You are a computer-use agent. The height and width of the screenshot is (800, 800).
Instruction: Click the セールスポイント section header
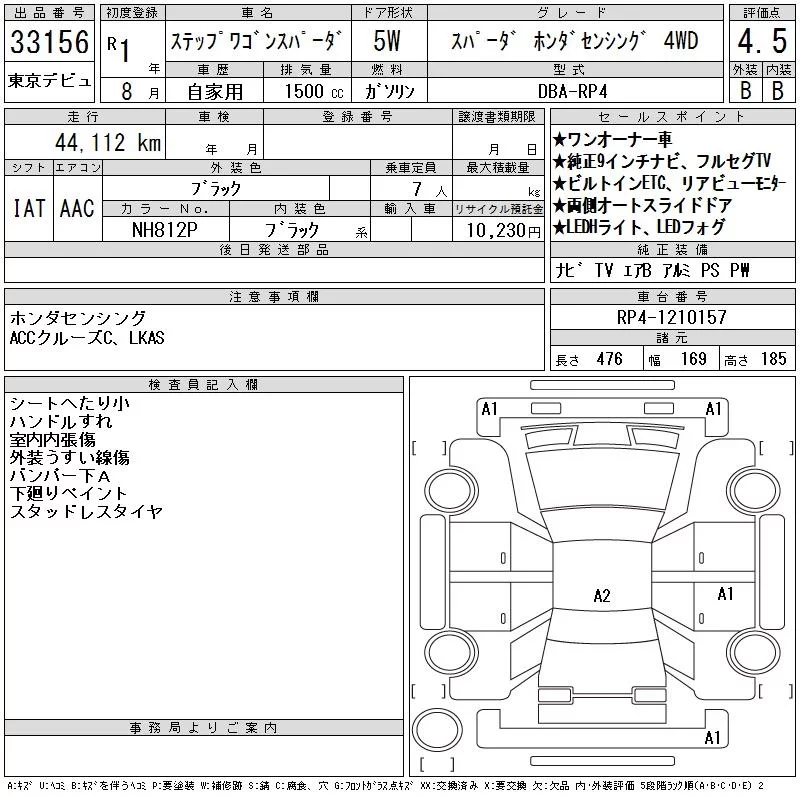tap(672, 116)
